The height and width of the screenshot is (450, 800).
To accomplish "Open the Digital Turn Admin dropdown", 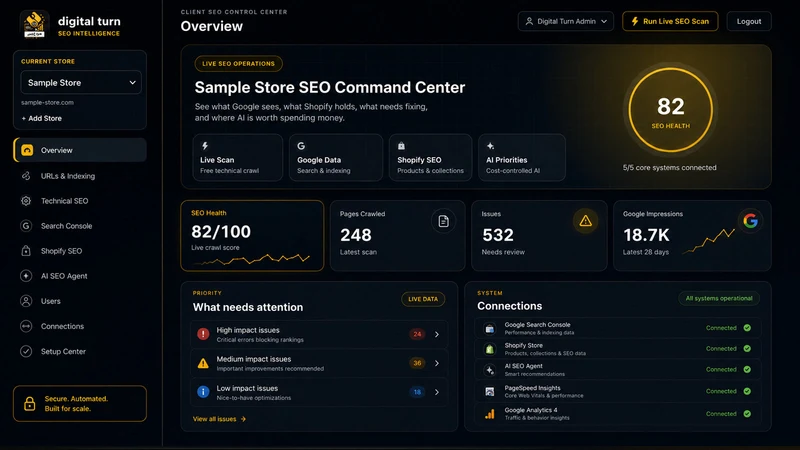I will [x=566, y=21].
